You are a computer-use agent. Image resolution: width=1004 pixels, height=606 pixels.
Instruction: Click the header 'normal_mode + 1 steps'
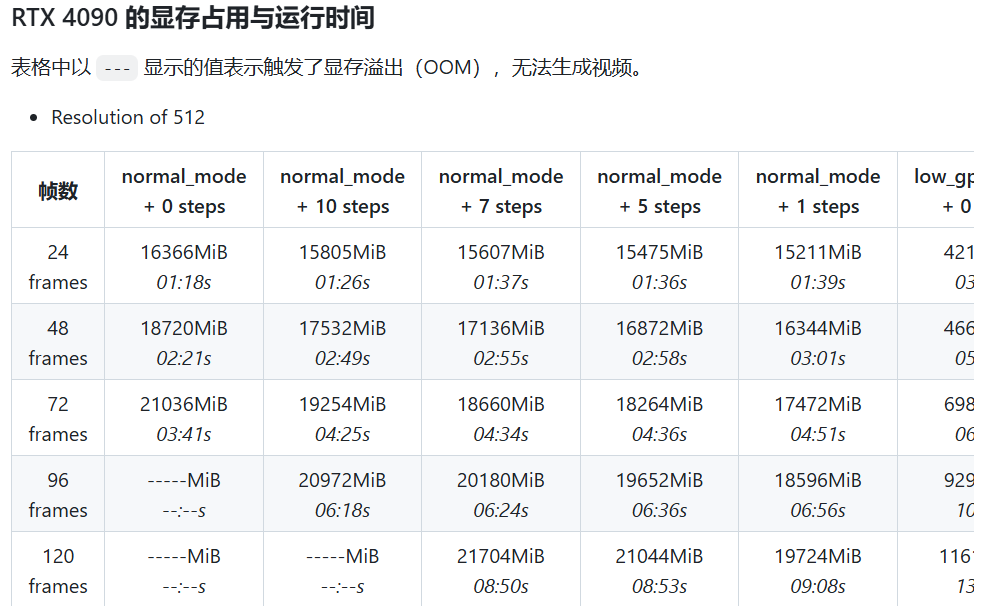tap(818, 190)
